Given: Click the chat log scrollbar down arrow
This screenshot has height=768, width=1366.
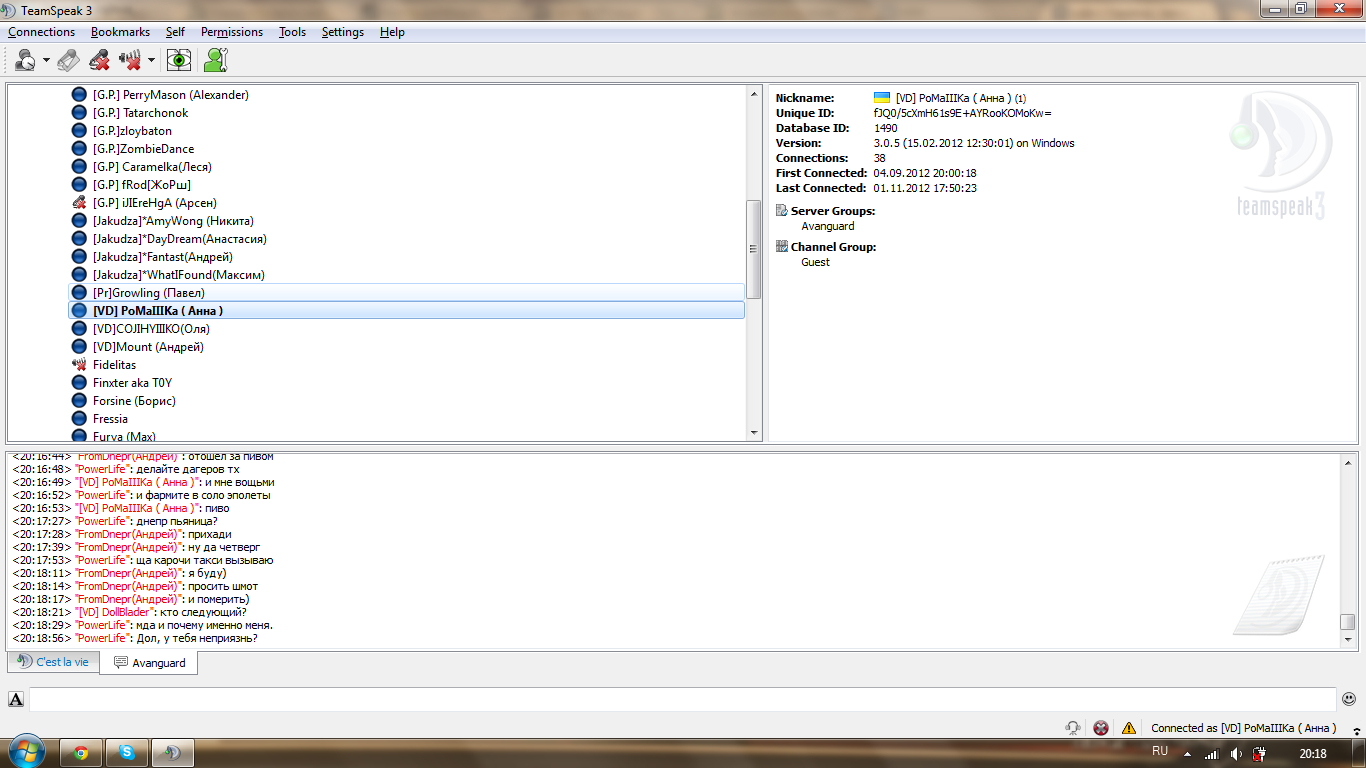Looking at the screenshot, I should point(1348,639).
